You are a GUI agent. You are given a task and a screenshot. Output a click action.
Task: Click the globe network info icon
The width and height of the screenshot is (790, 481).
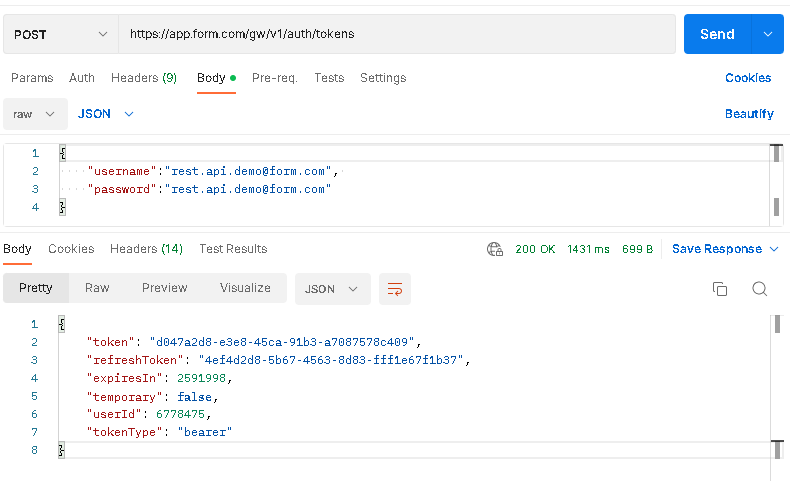coord(494,249)
